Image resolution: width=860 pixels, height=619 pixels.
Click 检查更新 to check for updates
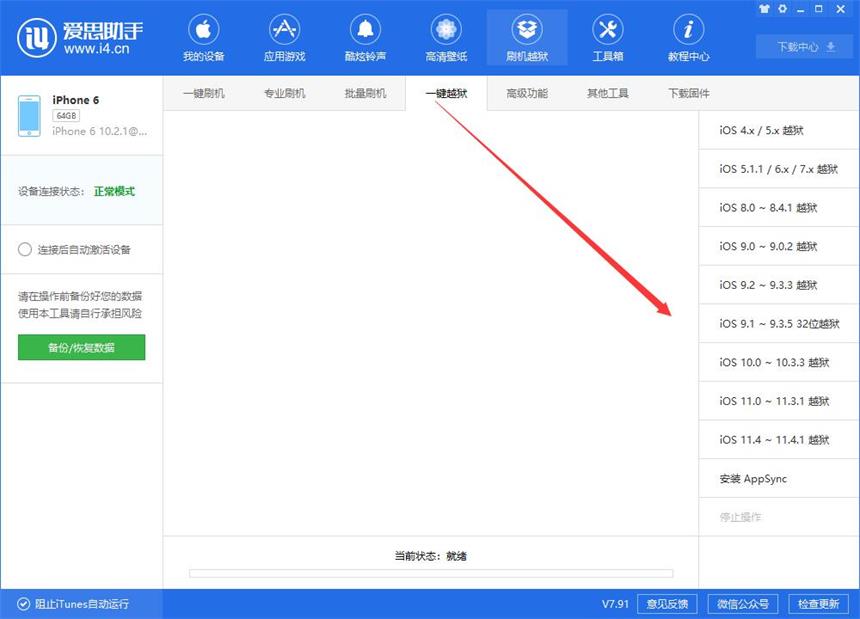[820, 604]
